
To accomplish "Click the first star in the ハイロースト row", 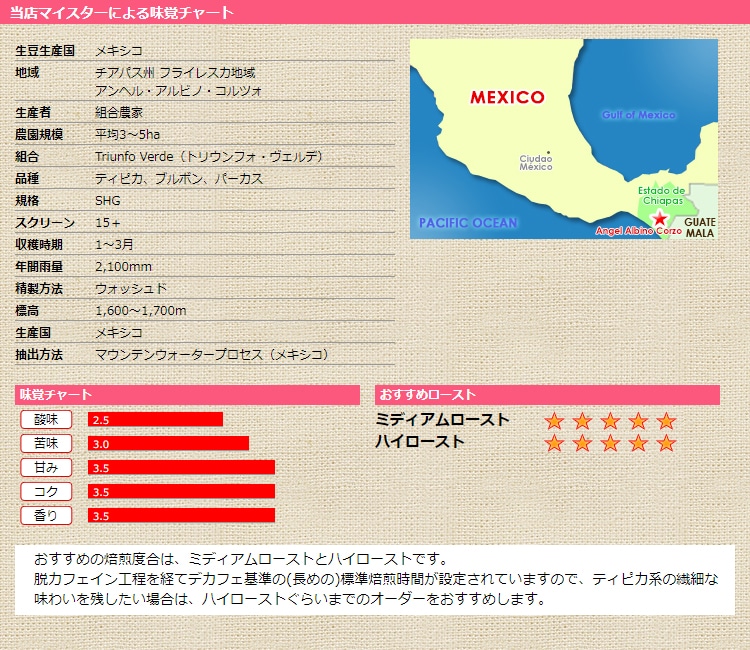I will click(x=555, y=443).
